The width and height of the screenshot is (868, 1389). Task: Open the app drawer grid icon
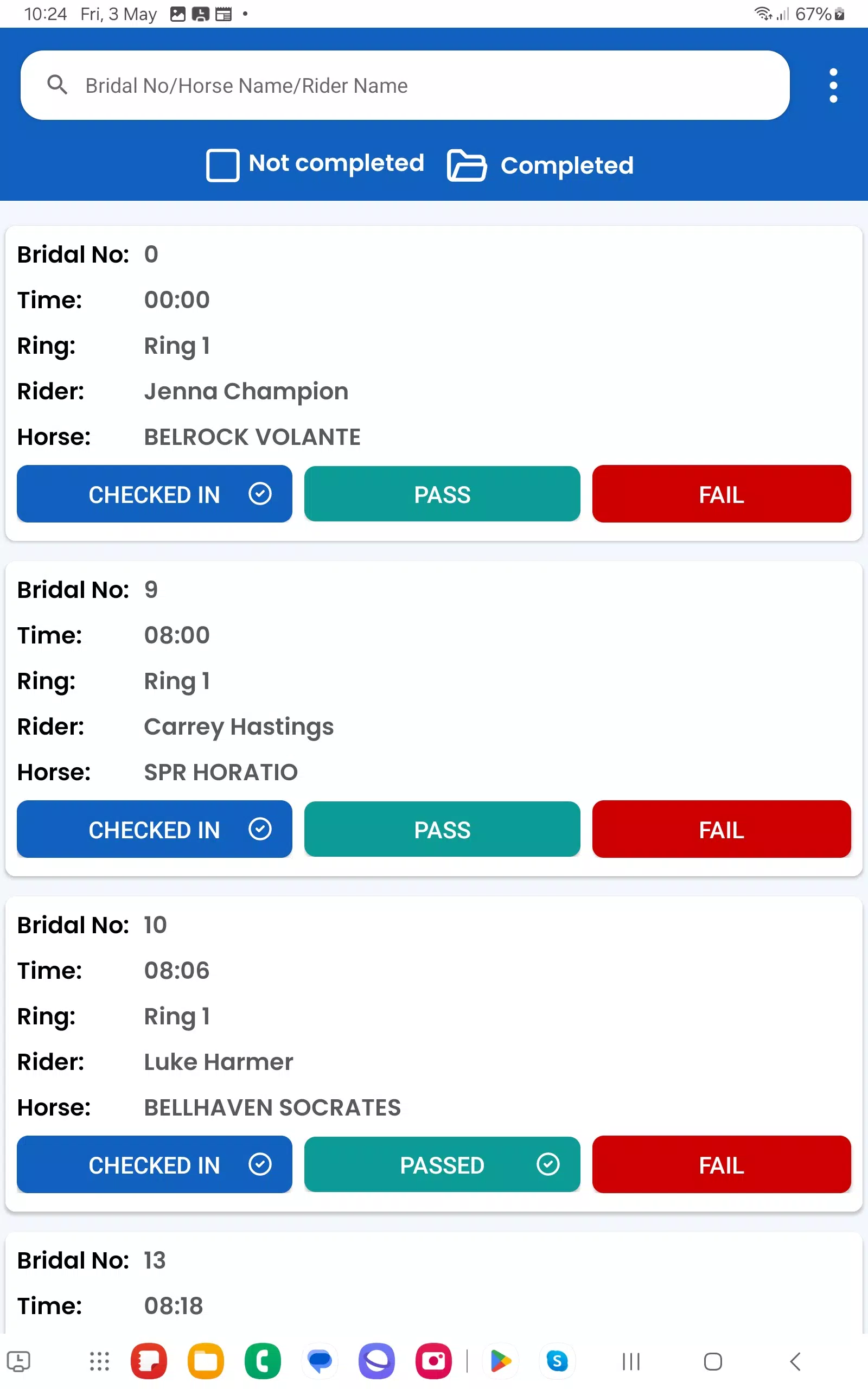(99, 1361)
